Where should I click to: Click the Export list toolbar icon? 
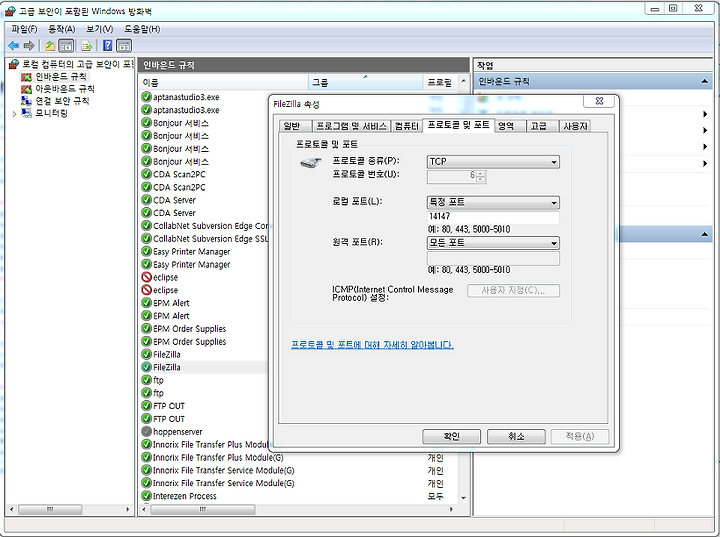coord(86,45)
